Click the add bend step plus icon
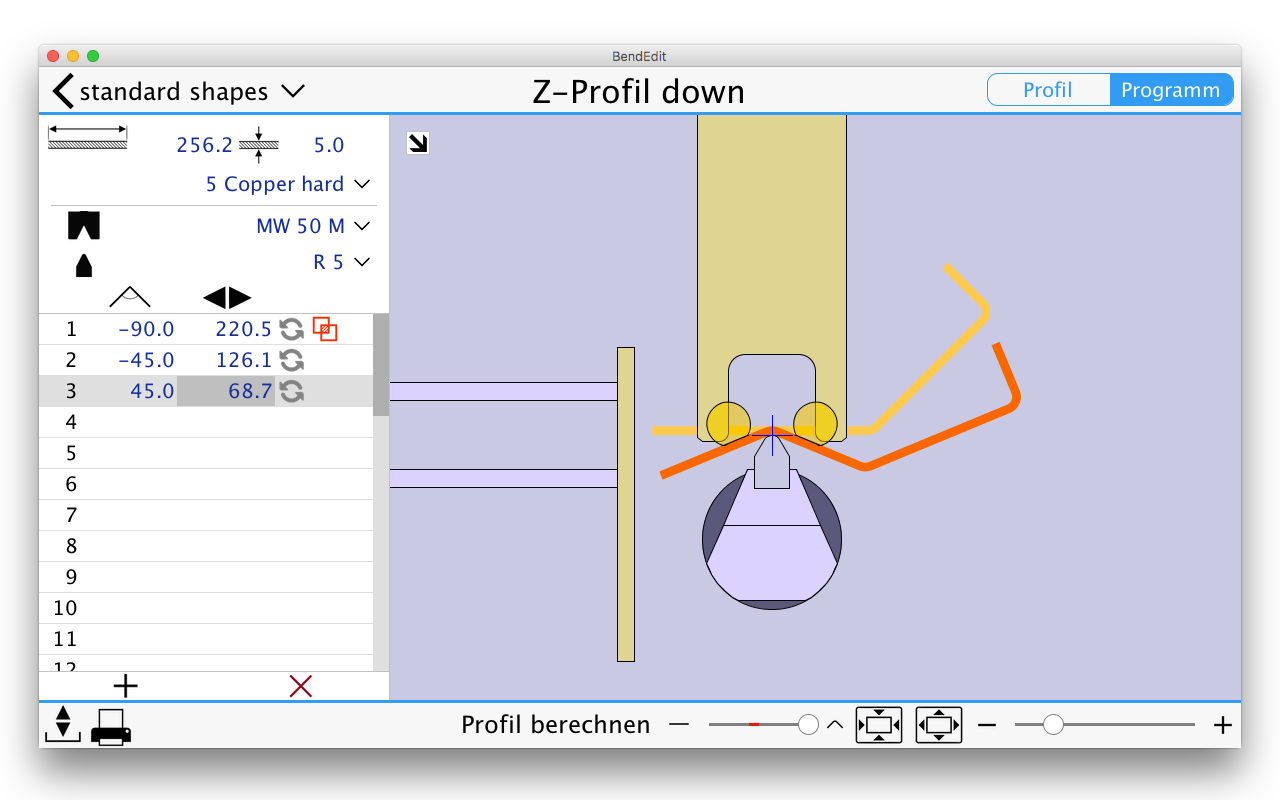This screenshot has height=800, width=1280. (x=125, y=686)
